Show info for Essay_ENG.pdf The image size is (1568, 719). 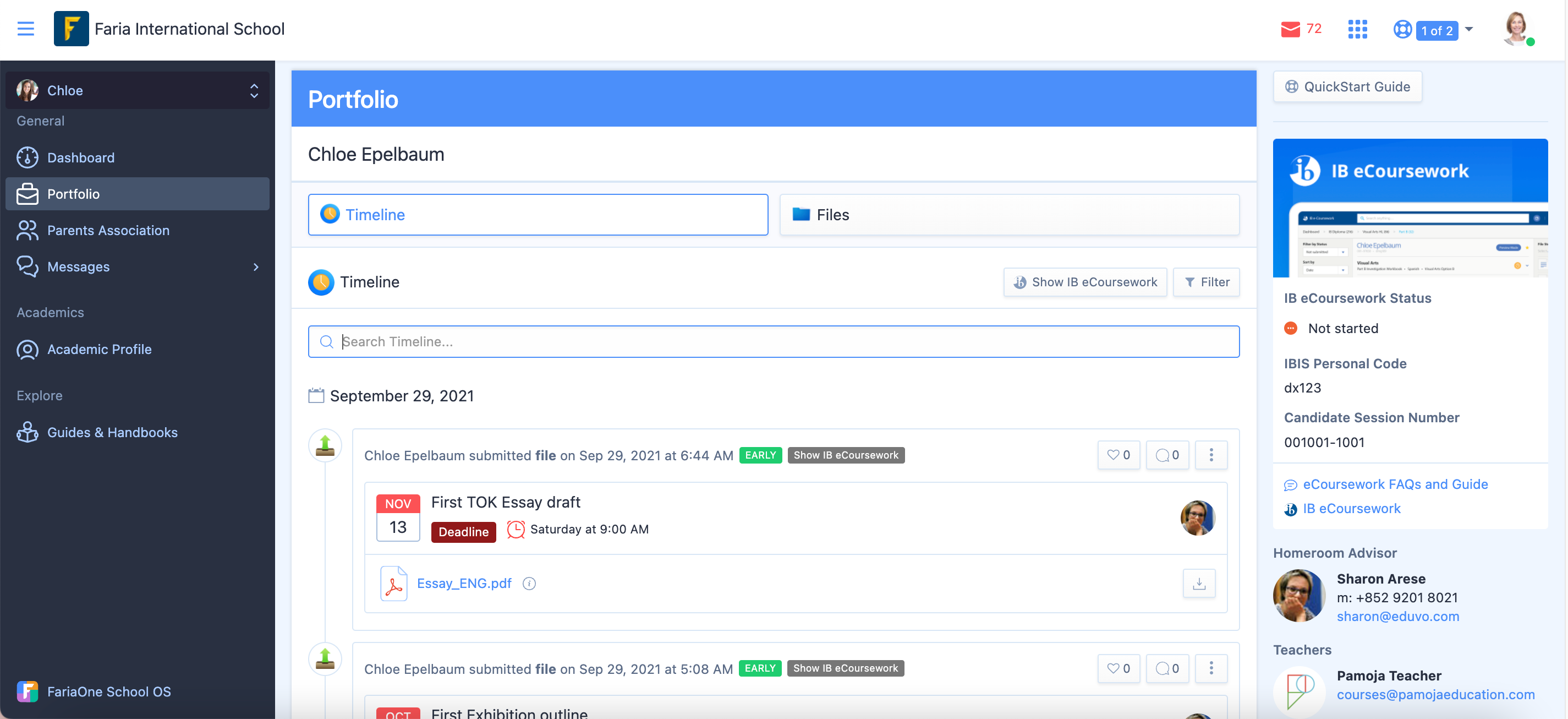[x=529, y=584]
